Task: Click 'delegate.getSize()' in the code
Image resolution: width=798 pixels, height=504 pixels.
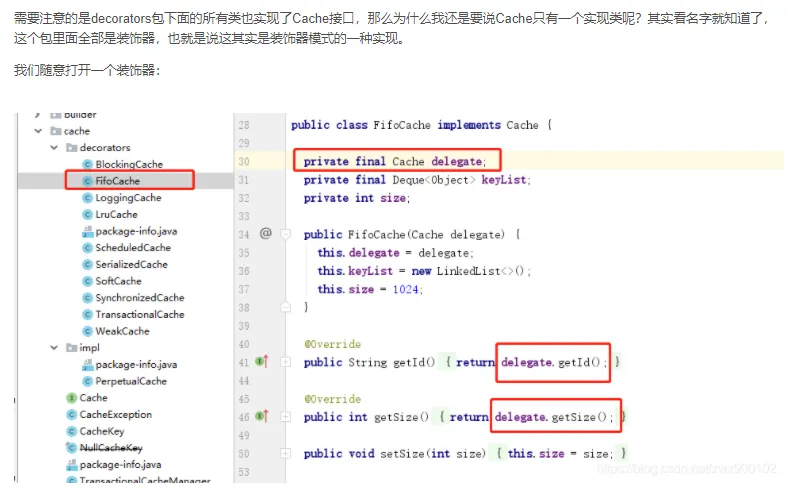Action: click(x=551, y=417)
